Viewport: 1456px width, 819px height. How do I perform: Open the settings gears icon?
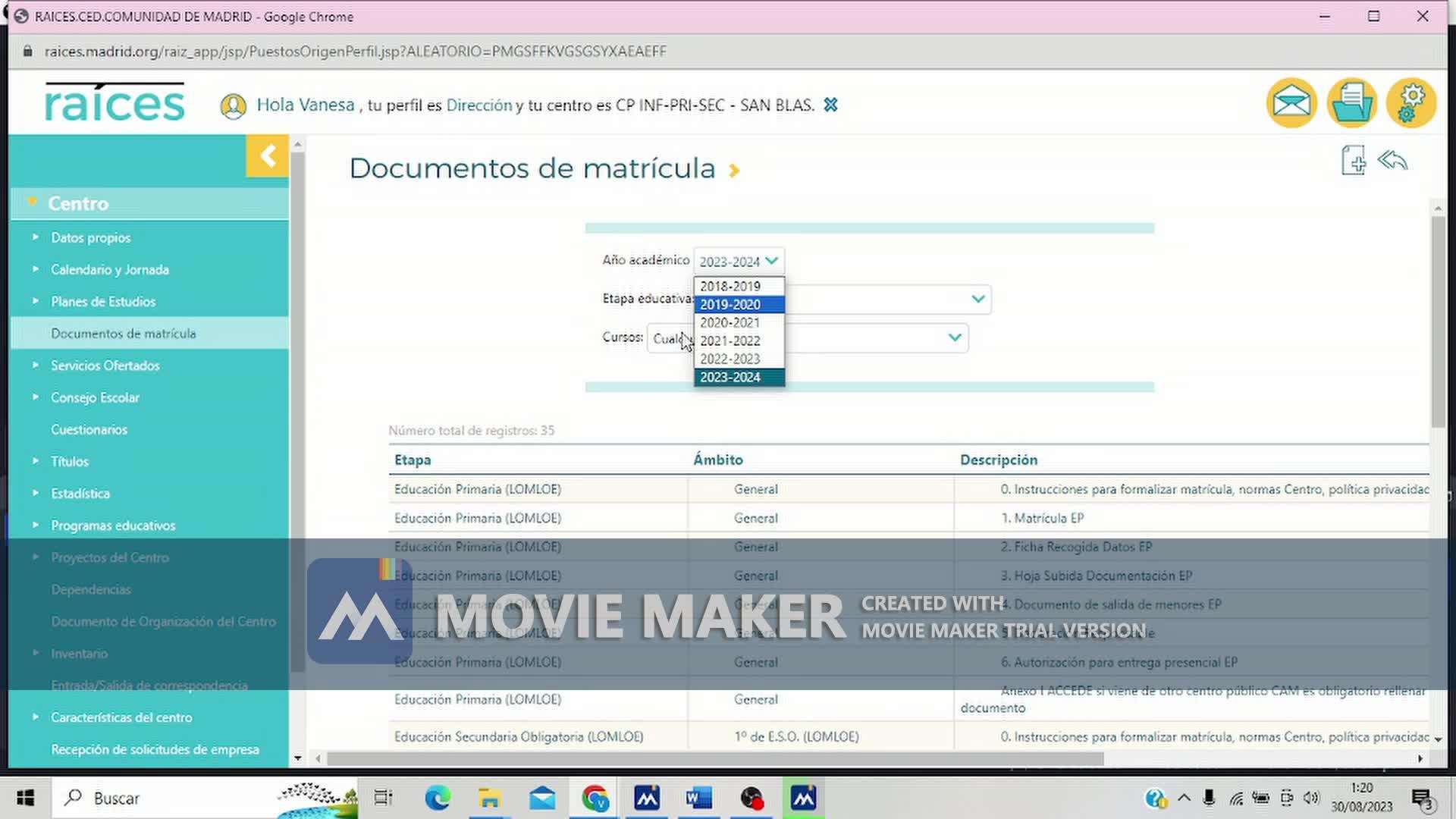point(1410,102)
